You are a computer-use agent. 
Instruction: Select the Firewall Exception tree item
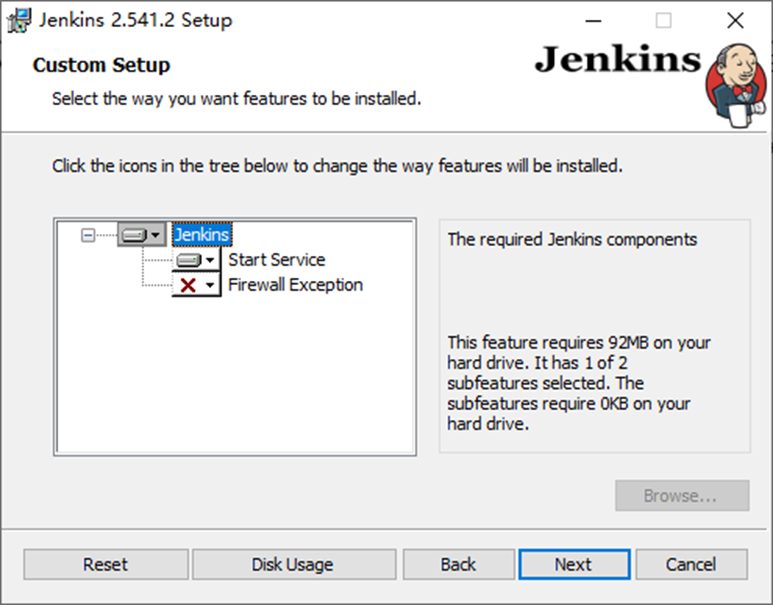[x=295, y=285]
